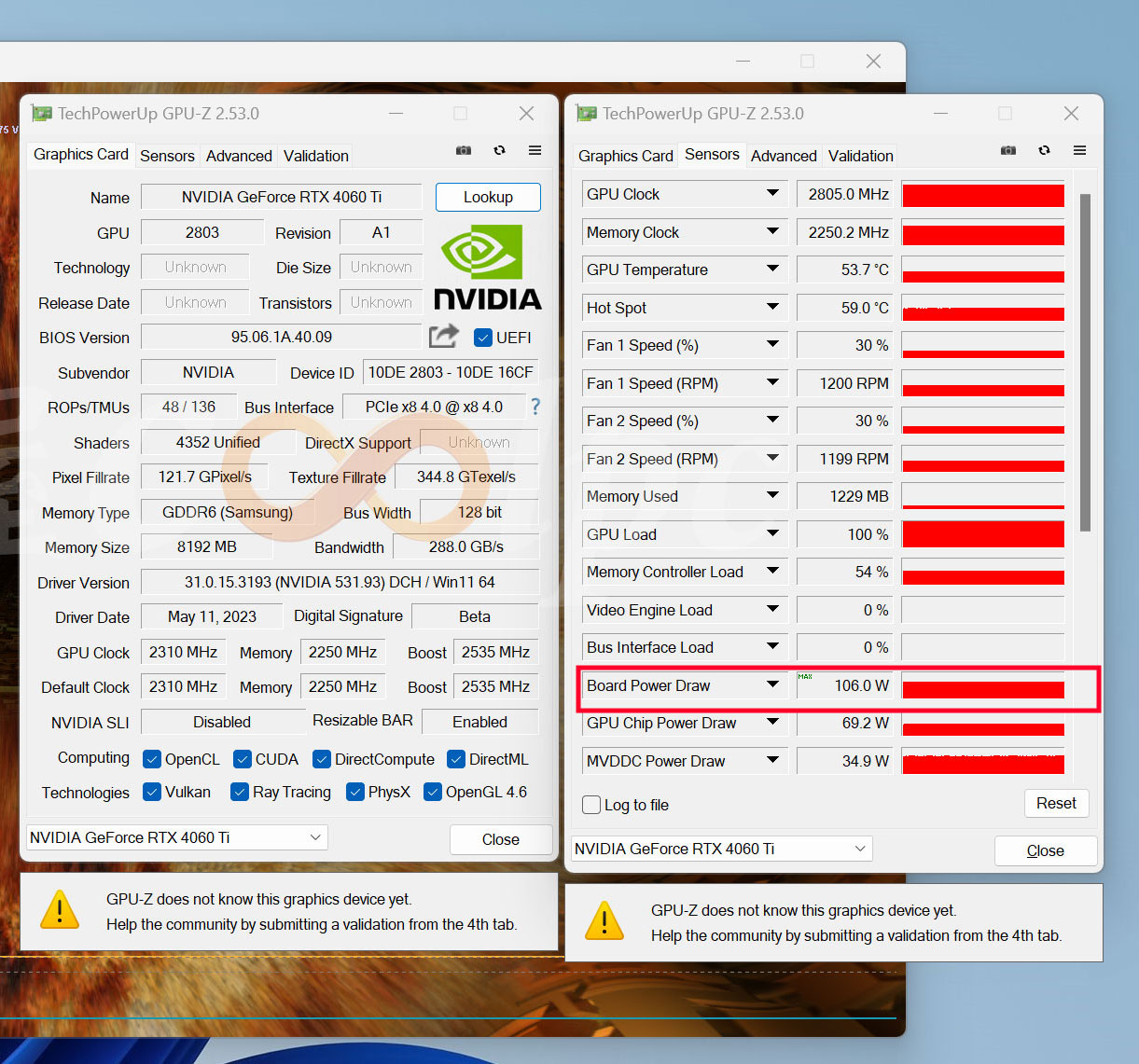
Task: Click the BIOS export share icon
Action: click(x=444, y=336)
